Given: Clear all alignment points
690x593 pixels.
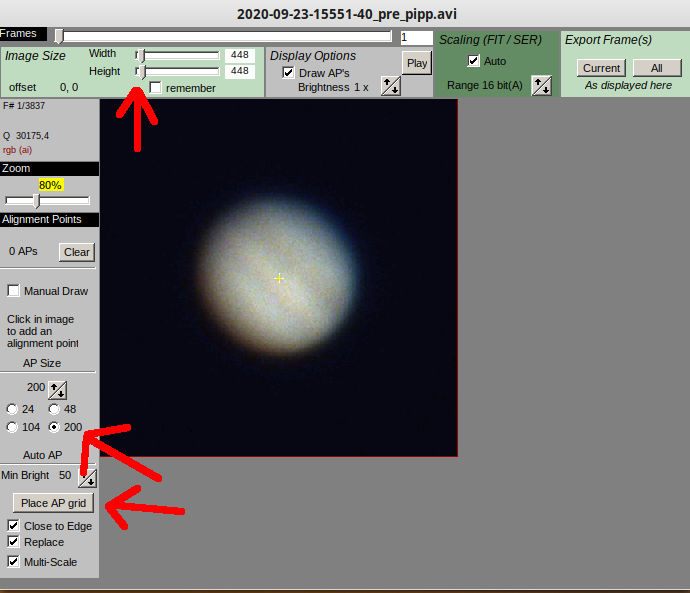Looking at the screenshot, I should pyautogui.click(x=77, y=252).
